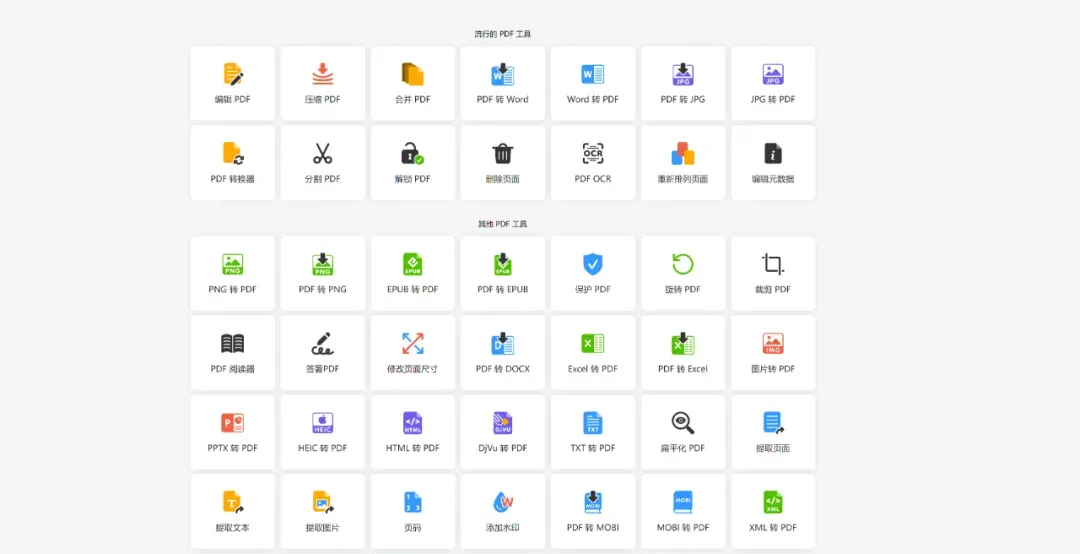Click the PDF 阅读器 tile
Screen dimensions: 1080x554
(x=232, y=353)
